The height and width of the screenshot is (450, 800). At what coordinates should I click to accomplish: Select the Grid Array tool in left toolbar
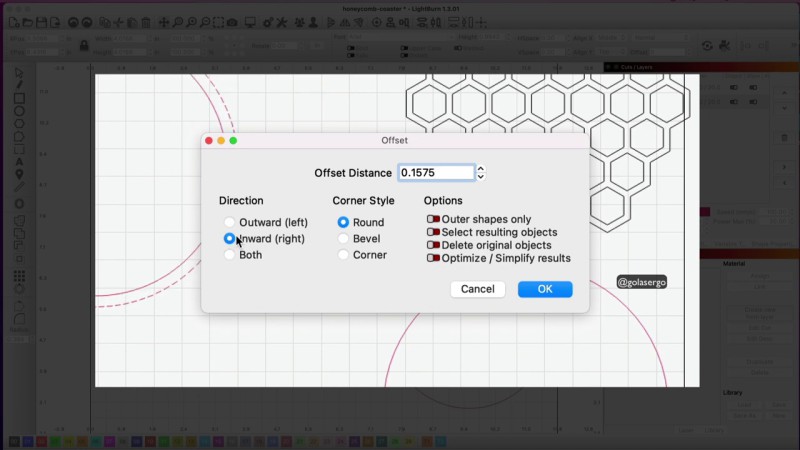coord(19,276)
